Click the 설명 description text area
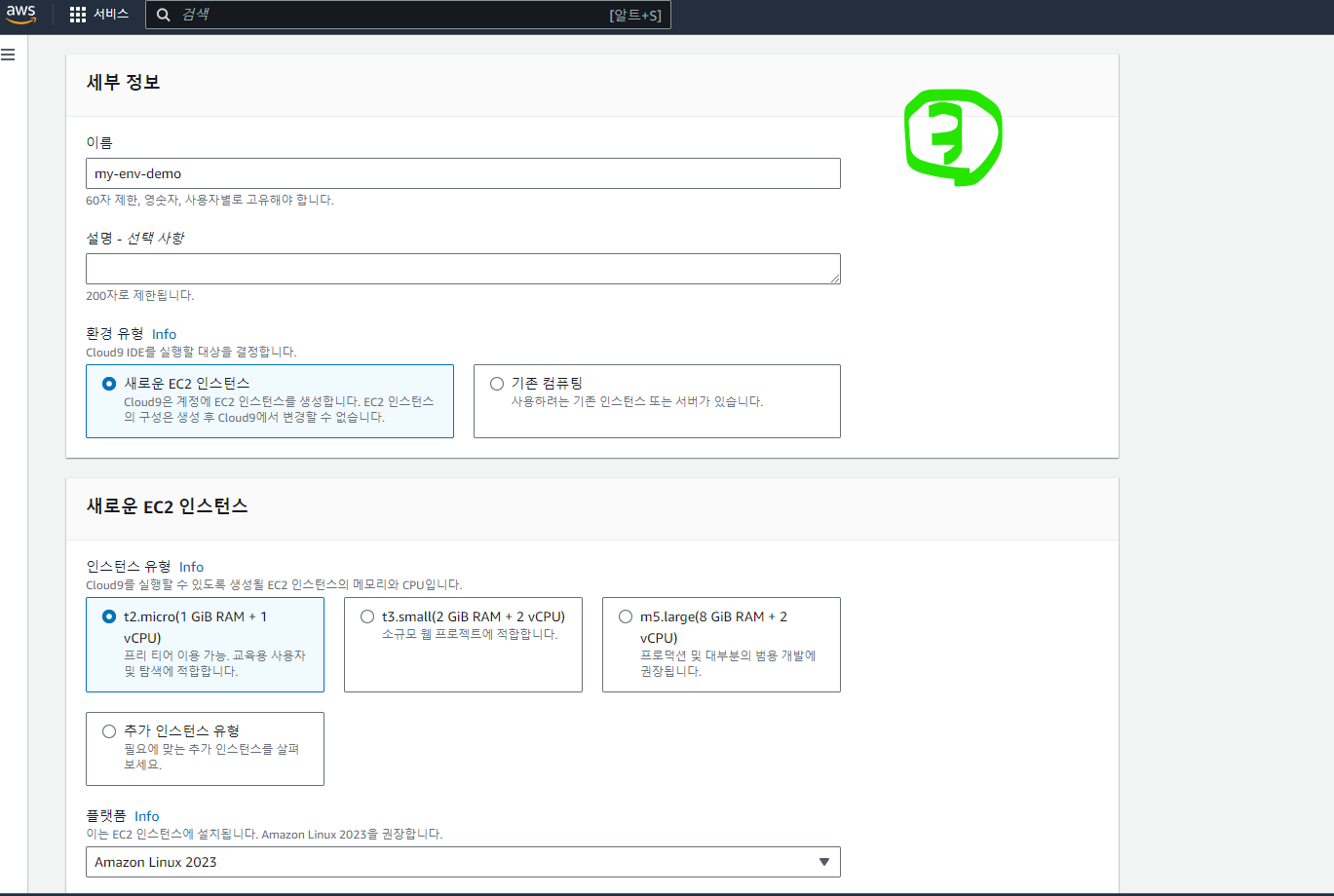Image resolution: width=1334 pixels, height=896 pixels. coord(463,269)
